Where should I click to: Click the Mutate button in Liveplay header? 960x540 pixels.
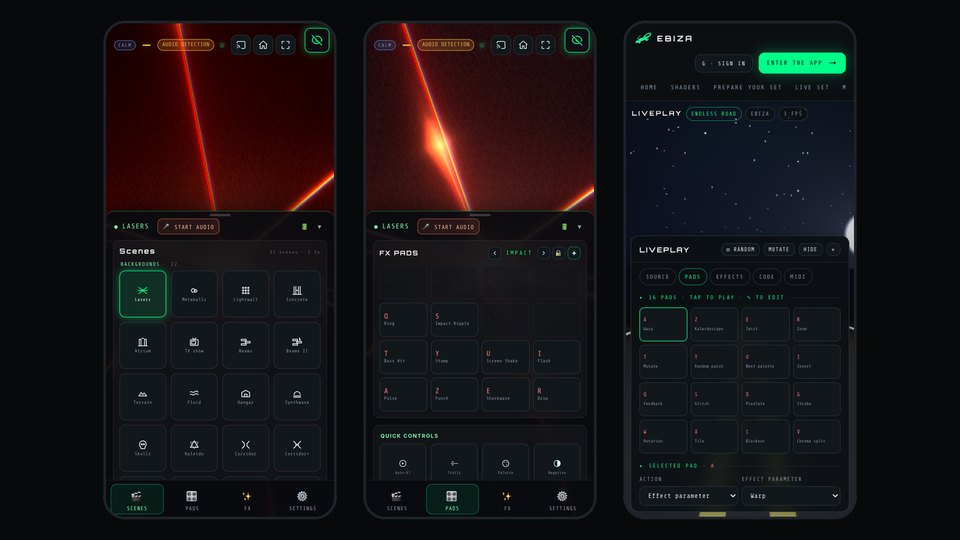click(778, 249)
